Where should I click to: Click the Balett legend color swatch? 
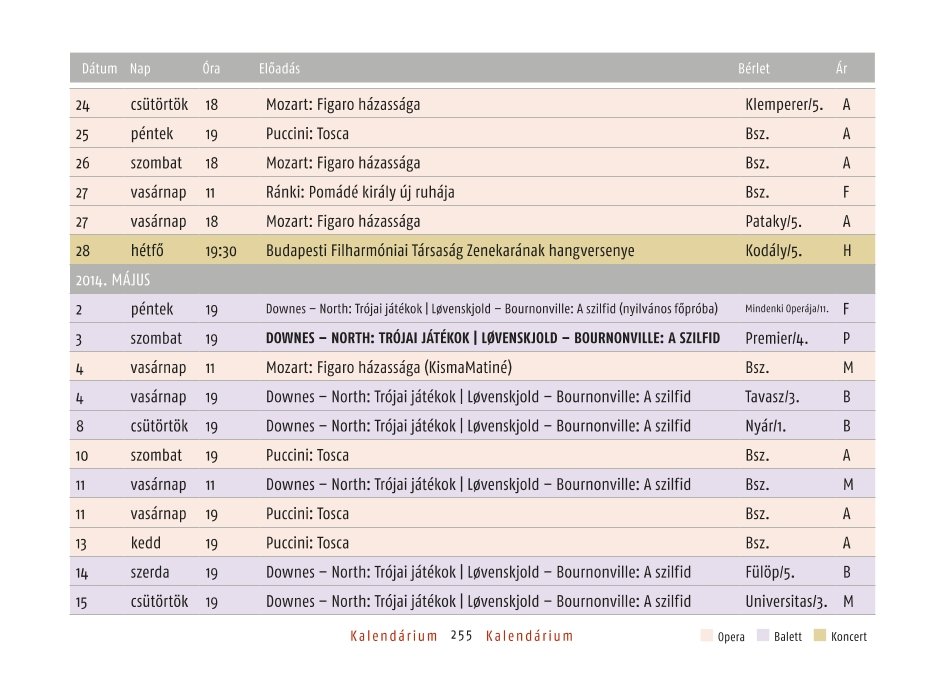coord(763,635)
